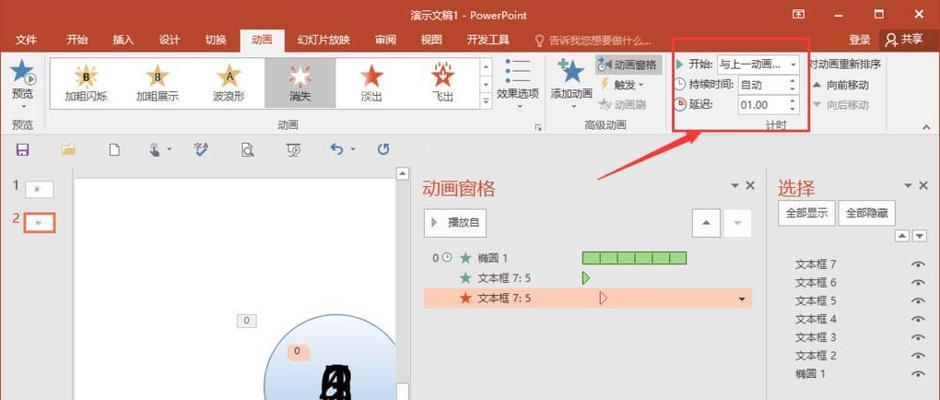
Task: Start slideshow from beginning icon
Action: [x=293, y=150]
